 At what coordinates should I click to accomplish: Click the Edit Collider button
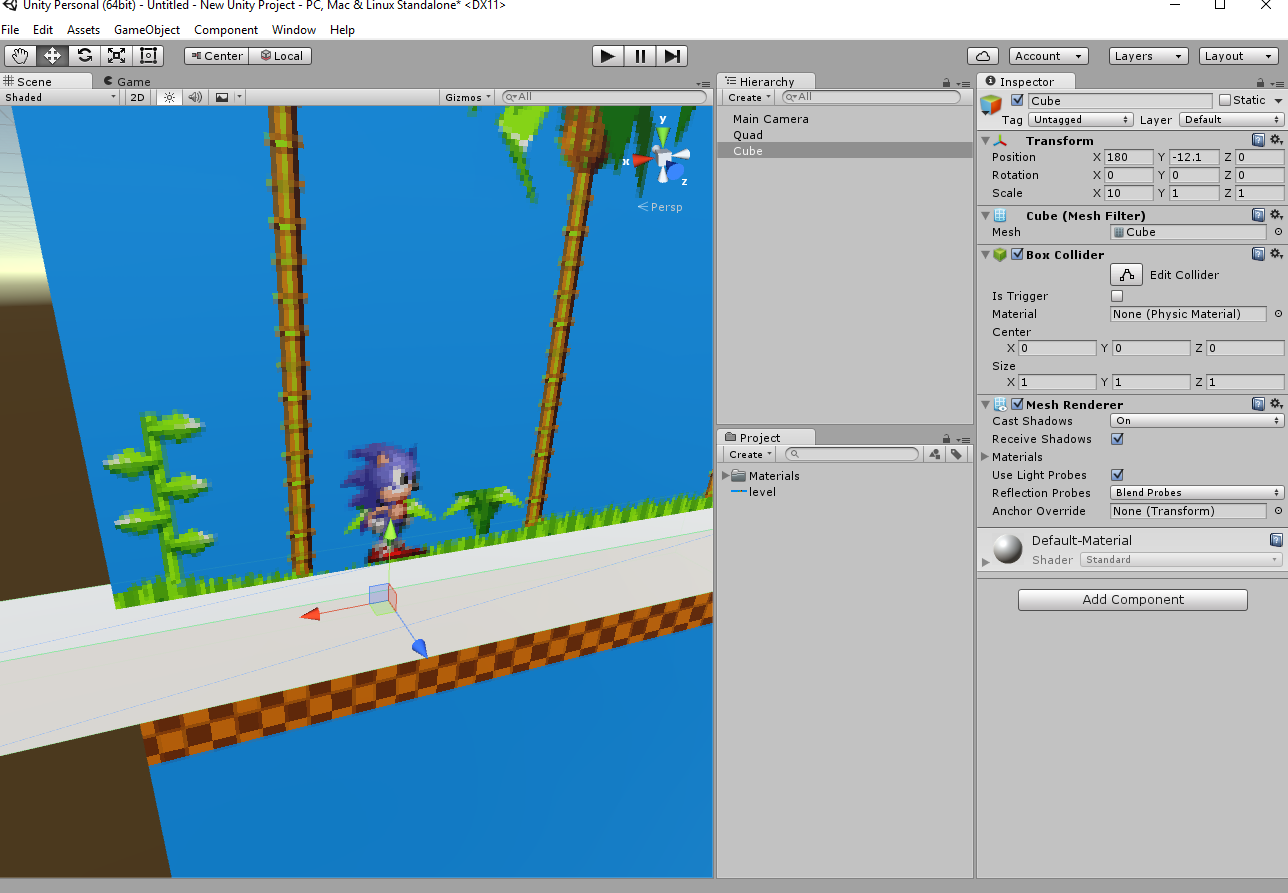tap(1126, 275)
